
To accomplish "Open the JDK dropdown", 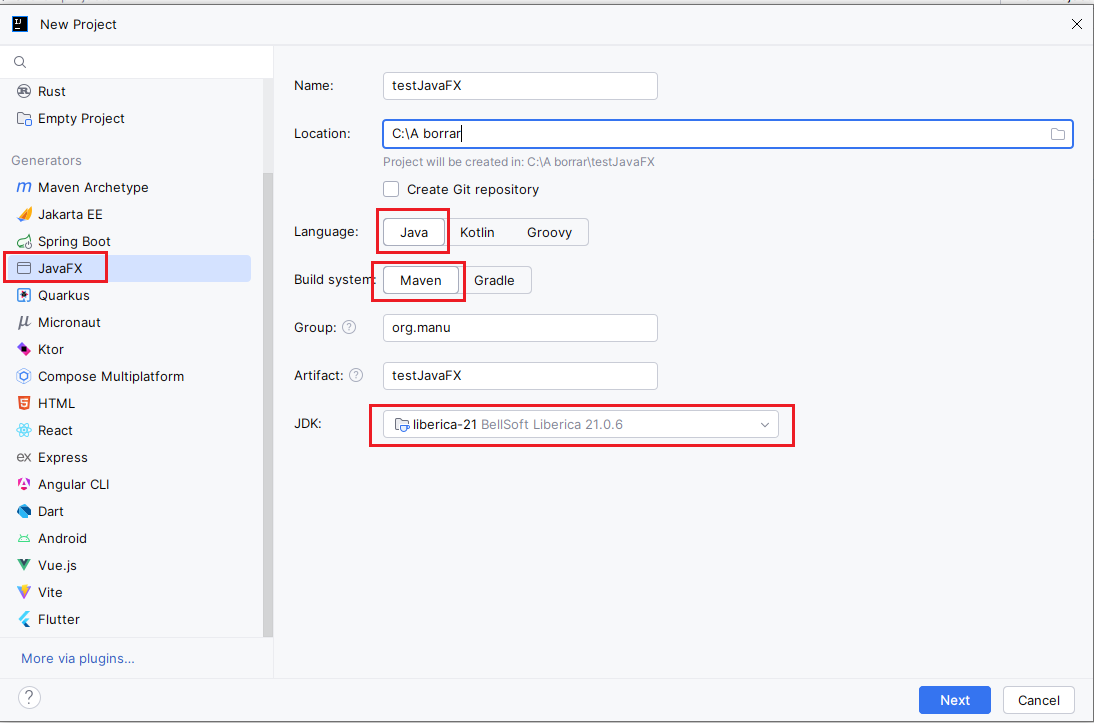I will tap(580, 424).
